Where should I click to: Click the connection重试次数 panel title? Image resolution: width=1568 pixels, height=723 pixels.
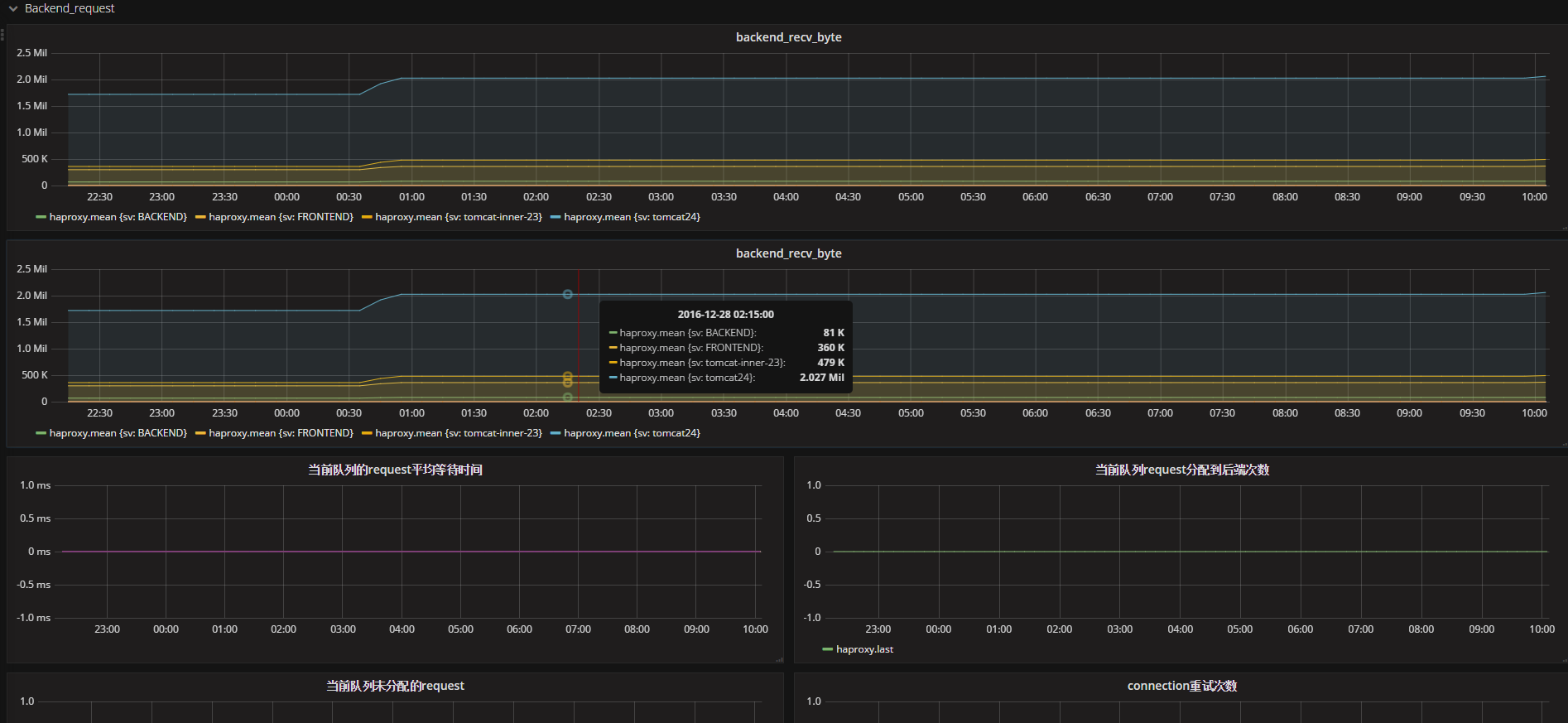[1181, 686]
